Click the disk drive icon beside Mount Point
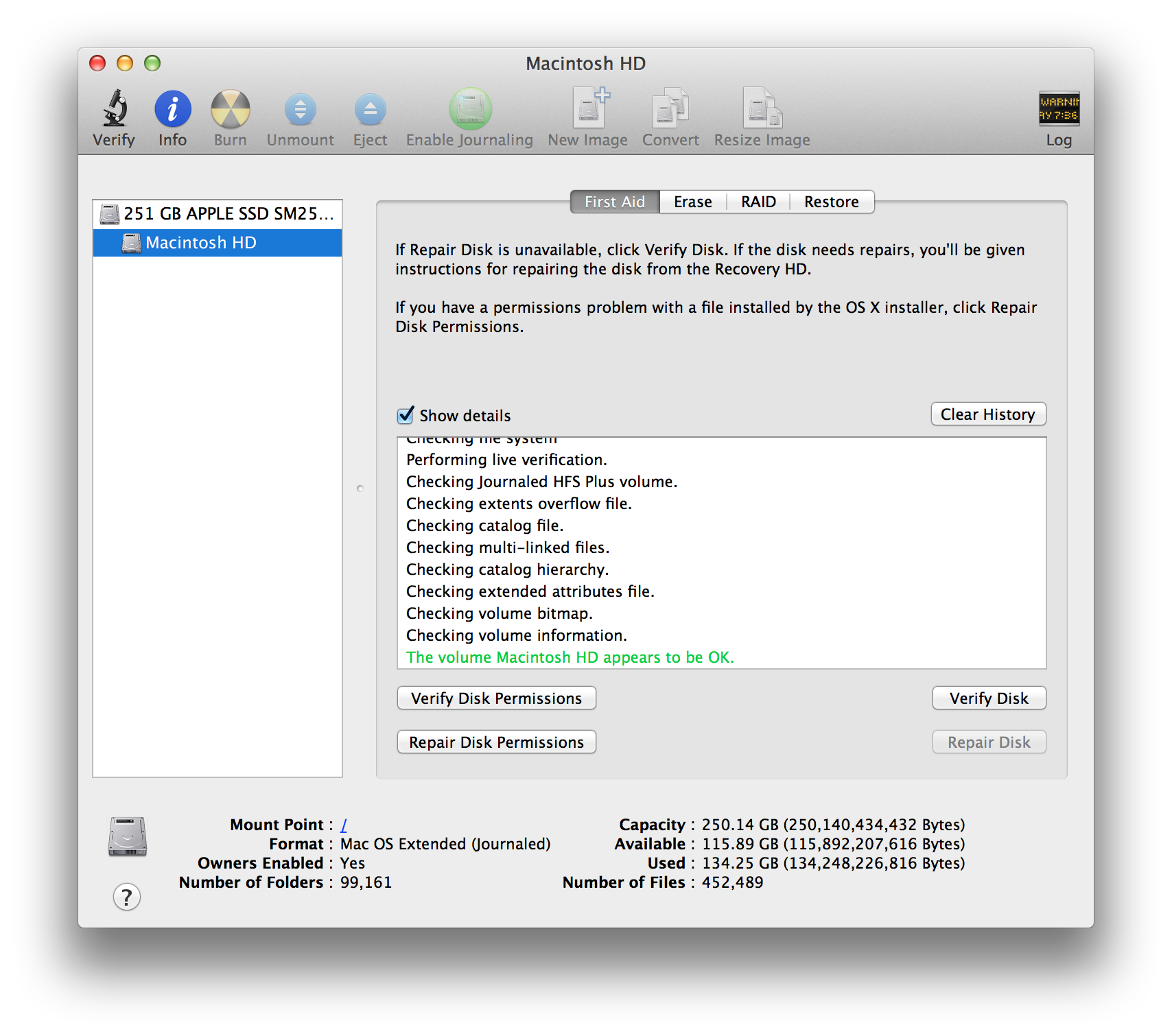This screenshot has height=1036, width=1172. 128,836
